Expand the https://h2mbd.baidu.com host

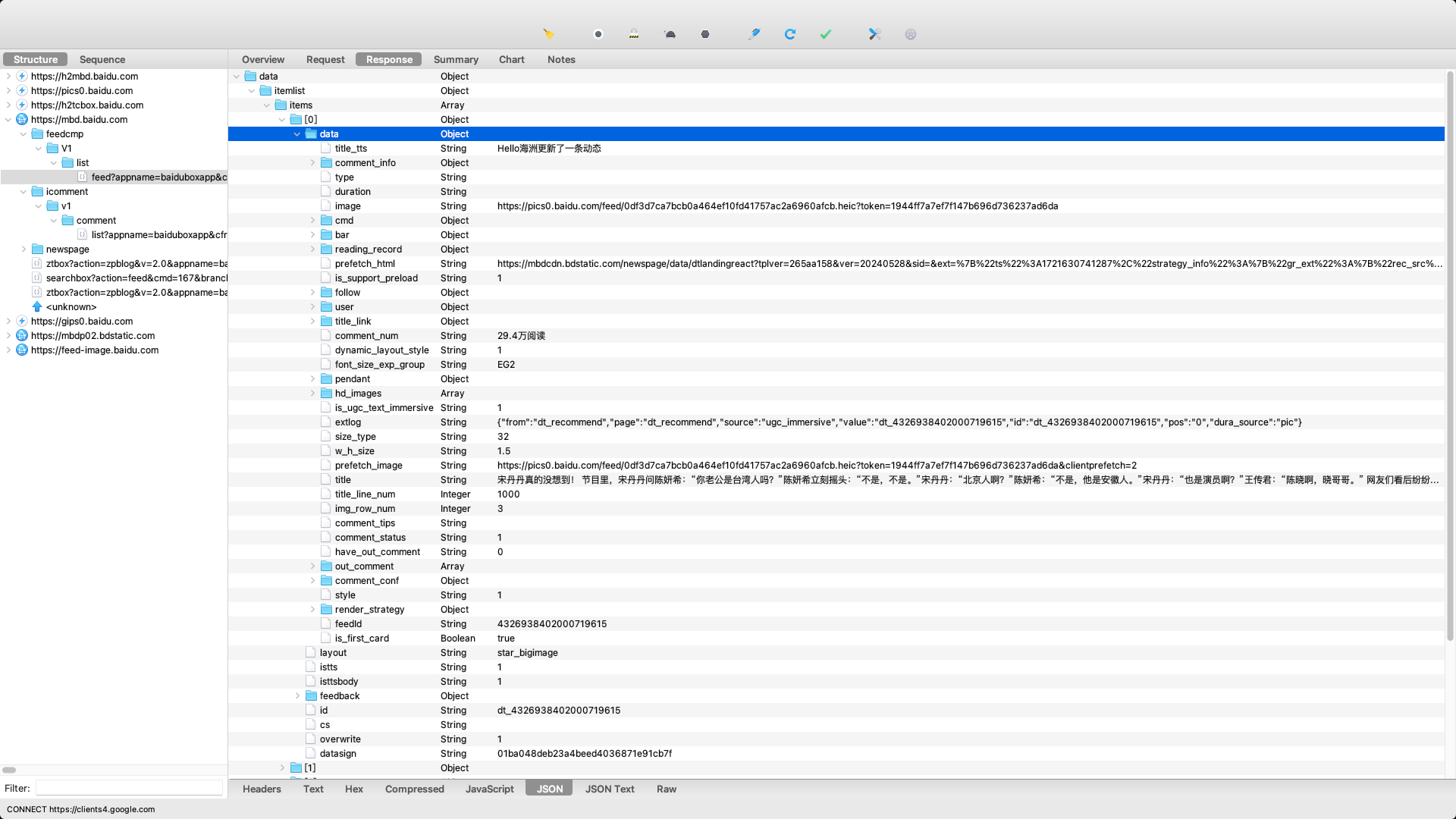click(x=8, y=76)
